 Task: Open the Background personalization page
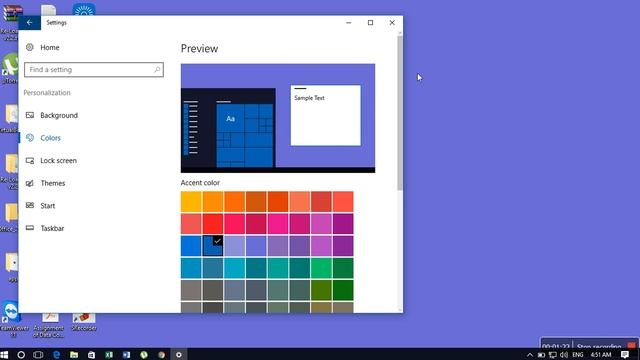59,115
